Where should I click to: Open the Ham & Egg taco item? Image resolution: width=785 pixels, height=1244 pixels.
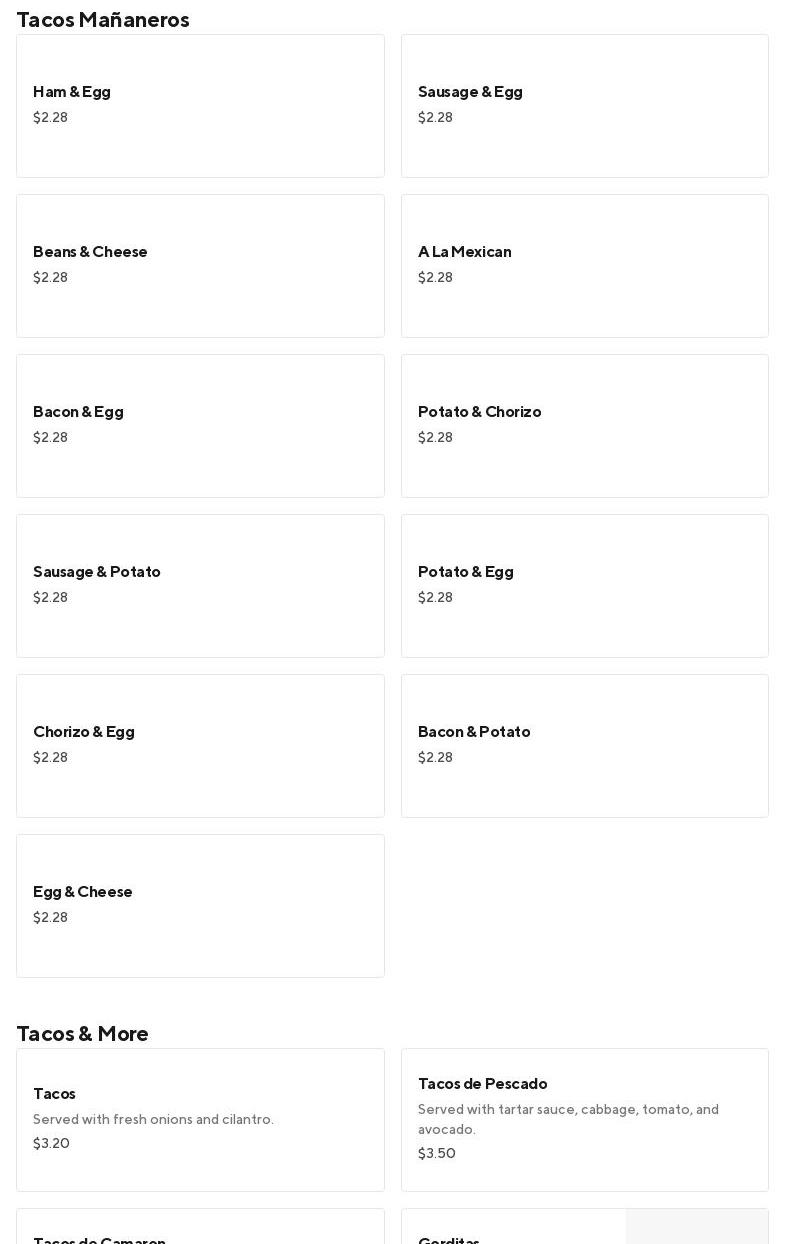[200, 106]
